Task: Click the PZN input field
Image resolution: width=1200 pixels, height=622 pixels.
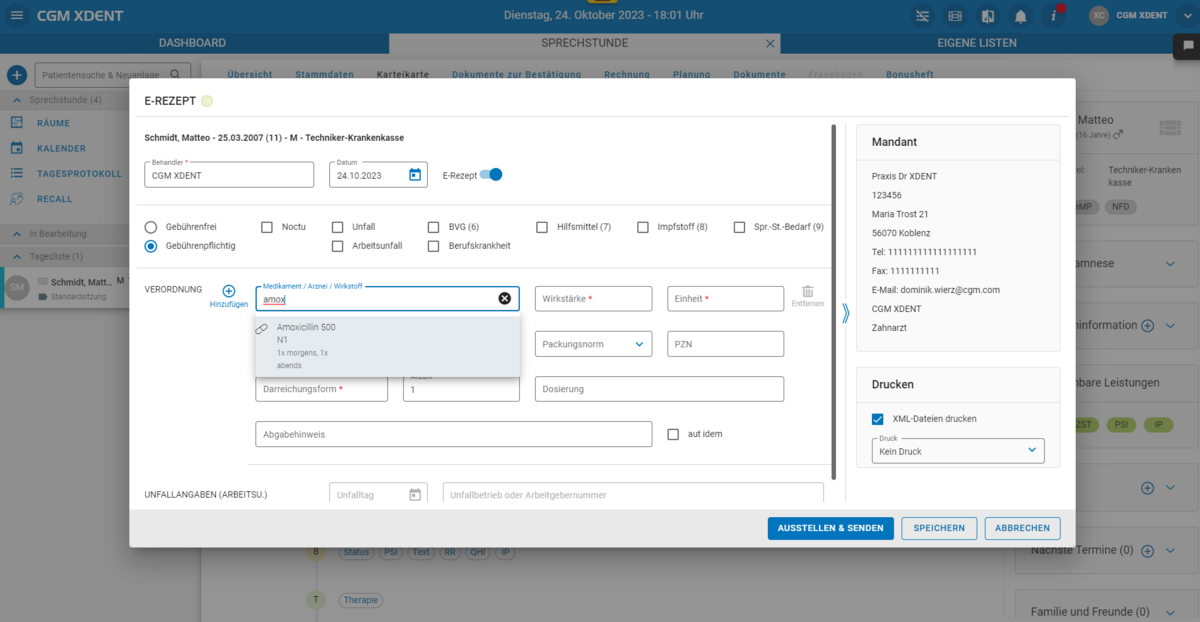Action: pos(726,344)
